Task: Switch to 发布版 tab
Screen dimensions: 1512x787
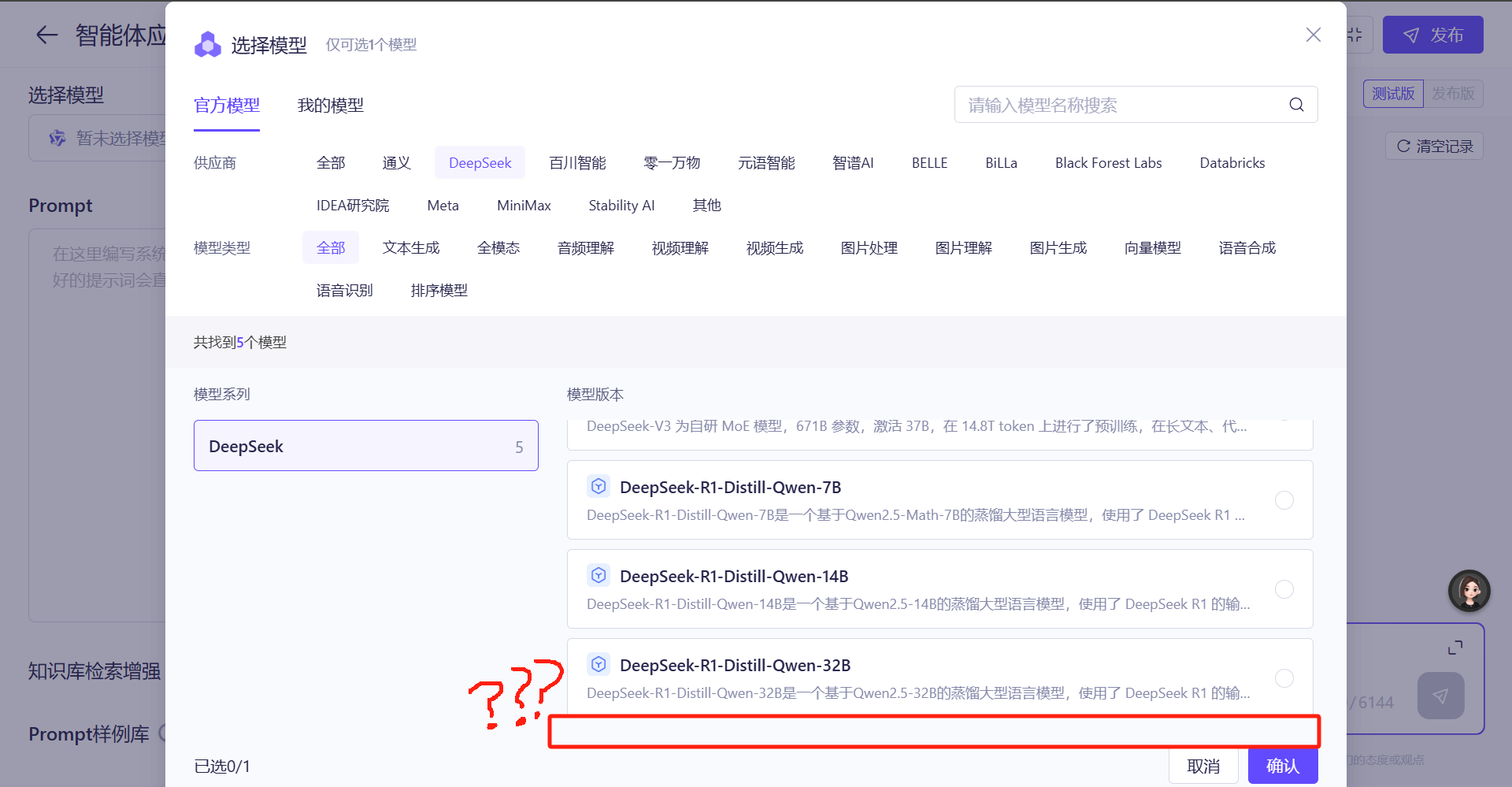Action: pos(1453,94)
